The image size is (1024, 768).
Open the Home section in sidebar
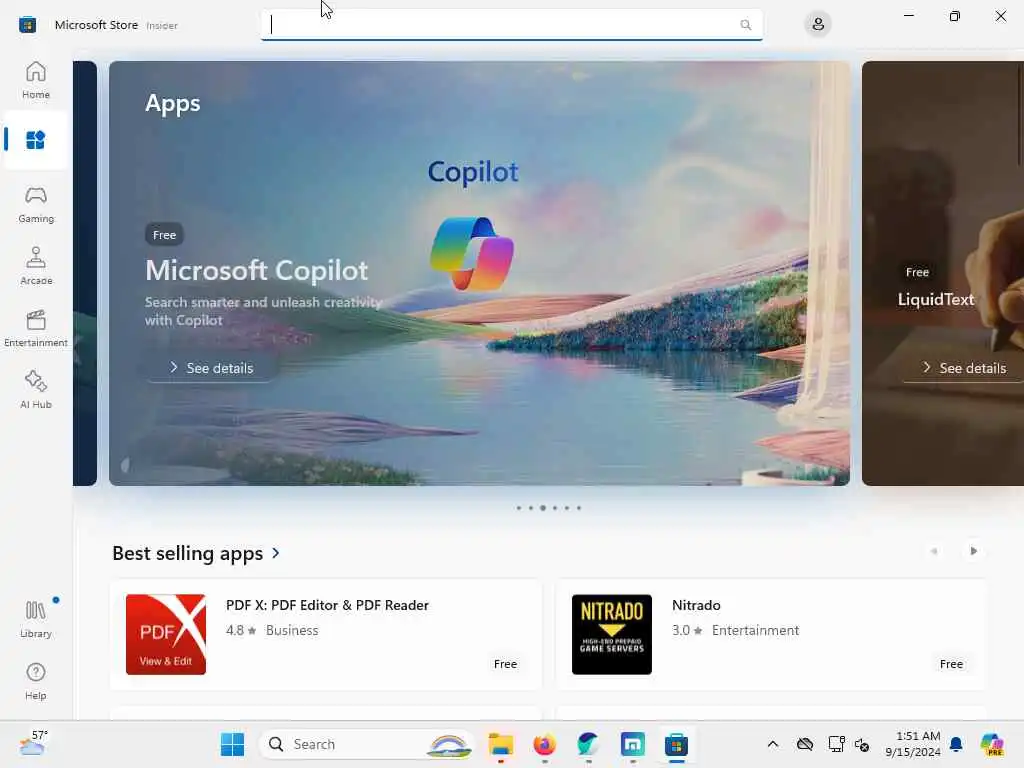tap(35, 80)
